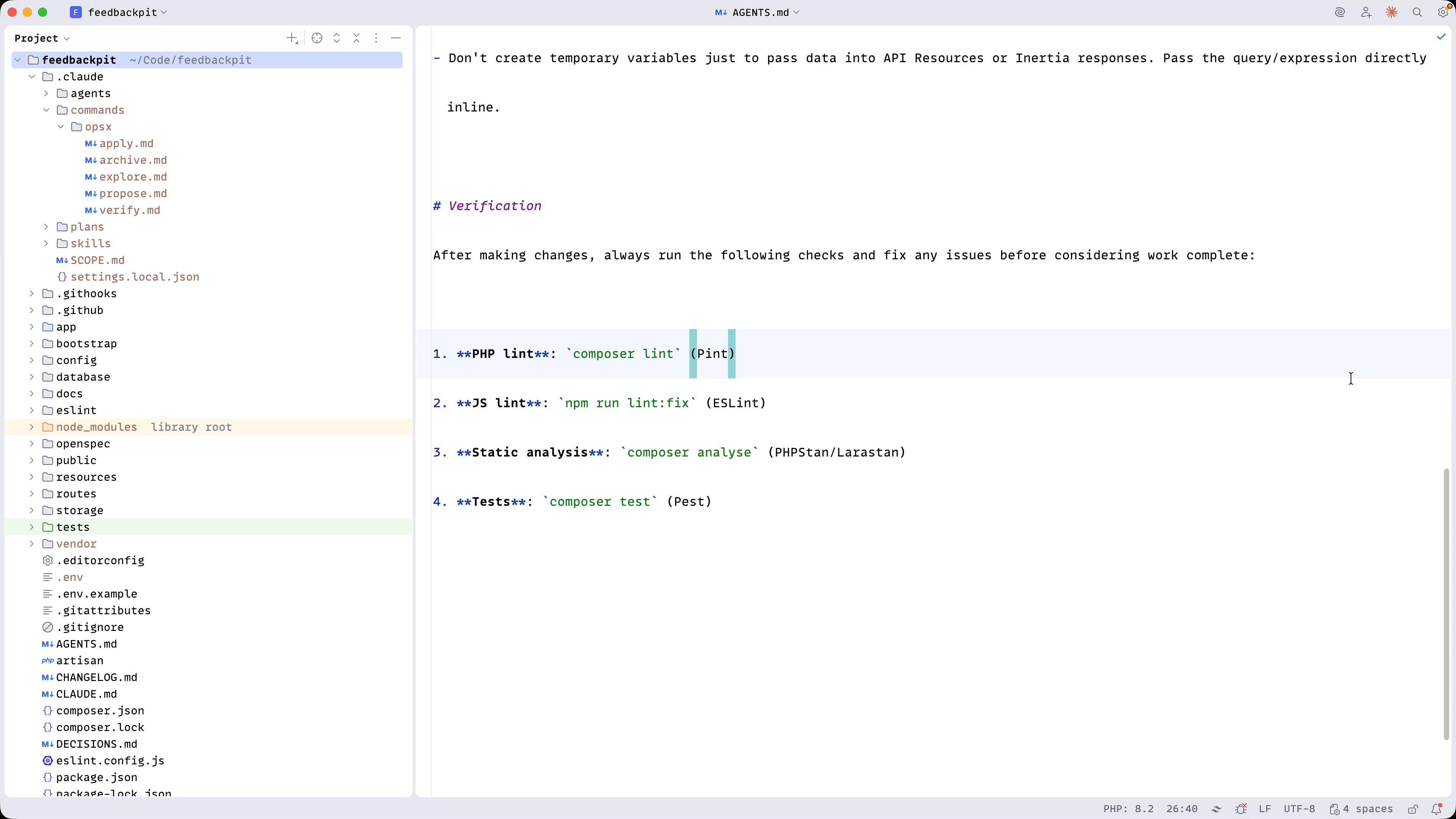Click the 'composer analyse' code text in editor
The image size is (1456, 819).
click(x=690, y=452)
